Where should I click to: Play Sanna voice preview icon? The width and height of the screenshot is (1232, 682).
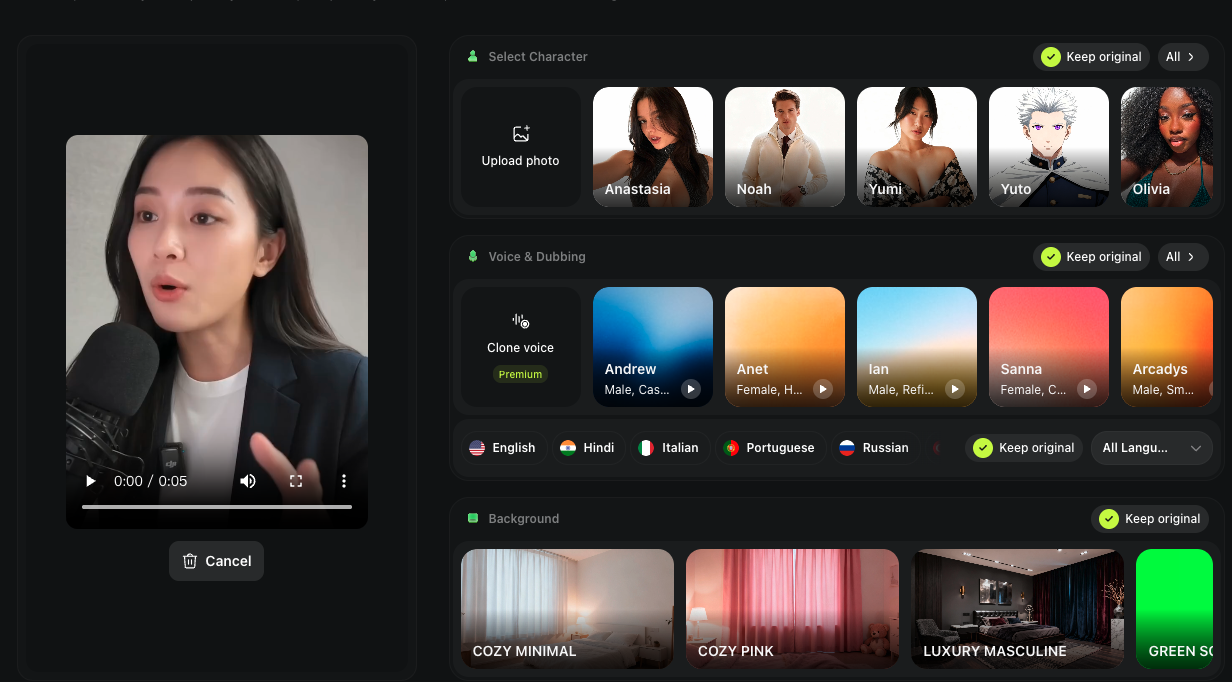[1086, 389]
